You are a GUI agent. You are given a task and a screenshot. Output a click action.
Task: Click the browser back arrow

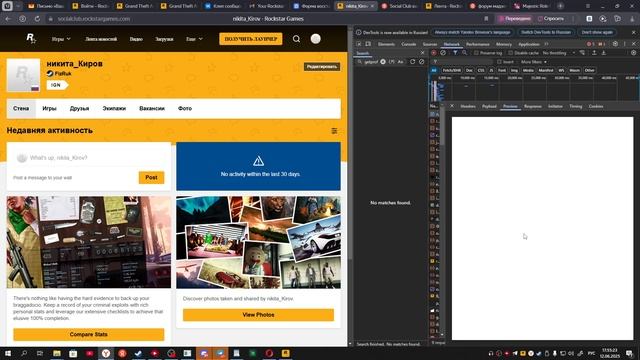[8, 19]
